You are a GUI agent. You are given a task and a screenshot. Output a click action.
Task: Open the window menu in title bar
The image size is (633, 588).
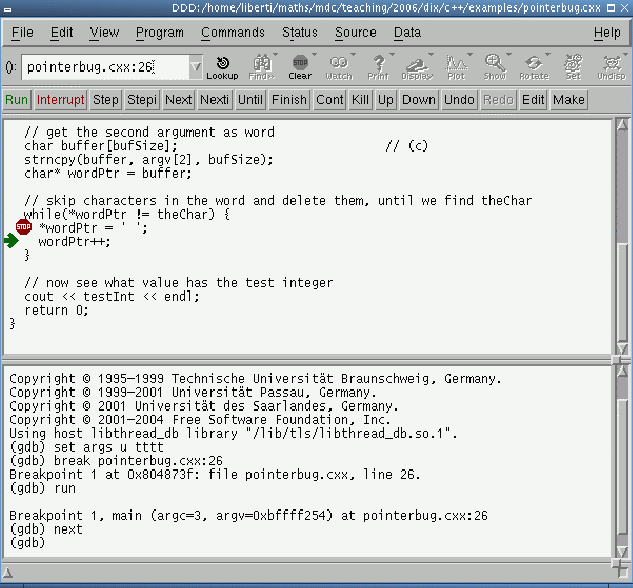(7, 8)
